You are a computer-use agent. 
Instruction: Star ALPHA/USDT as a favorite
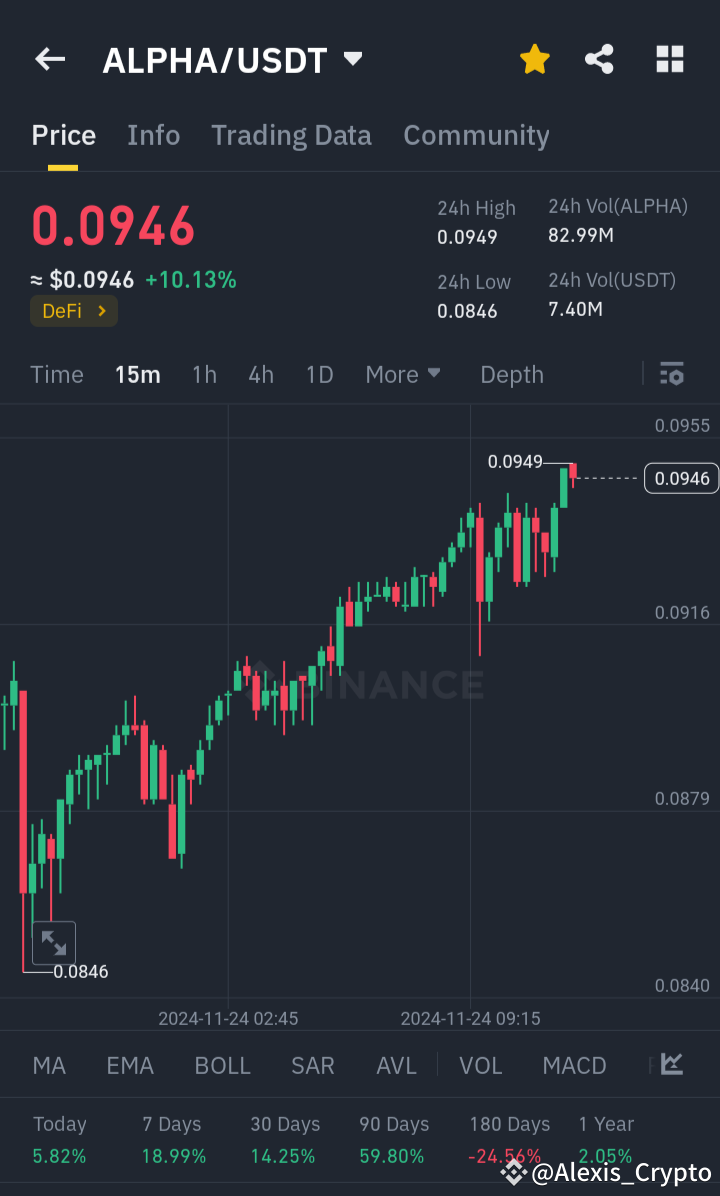534,59
